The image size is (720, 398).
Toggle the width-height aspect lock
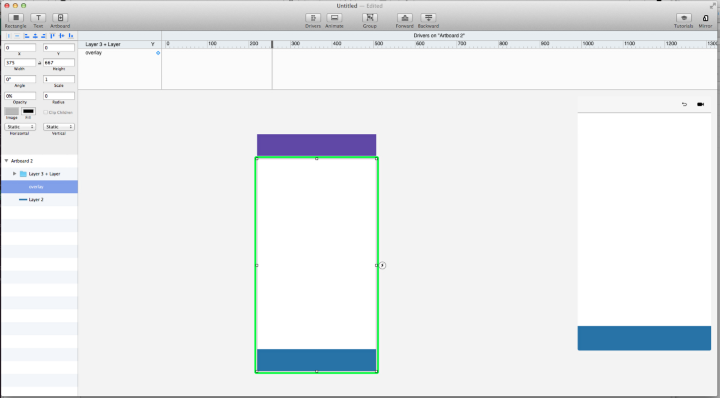pyautogui.click(x=39, y=62)
